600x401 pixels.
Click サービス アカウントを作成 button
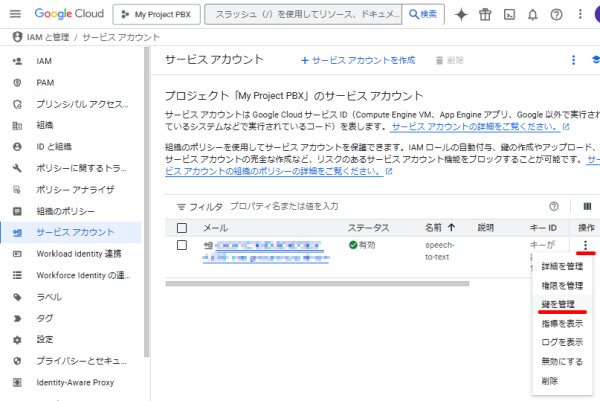(358, 60)
